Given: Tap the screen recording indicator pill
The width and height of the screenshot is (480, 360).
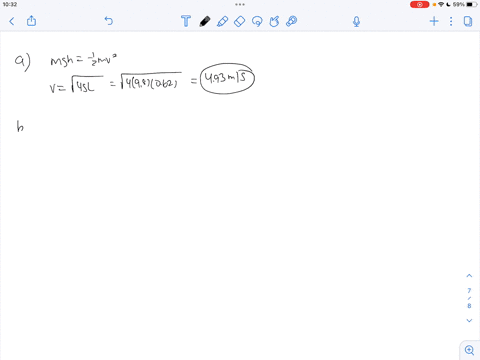Looking at the screenshot, I should [x=419, y=4].
